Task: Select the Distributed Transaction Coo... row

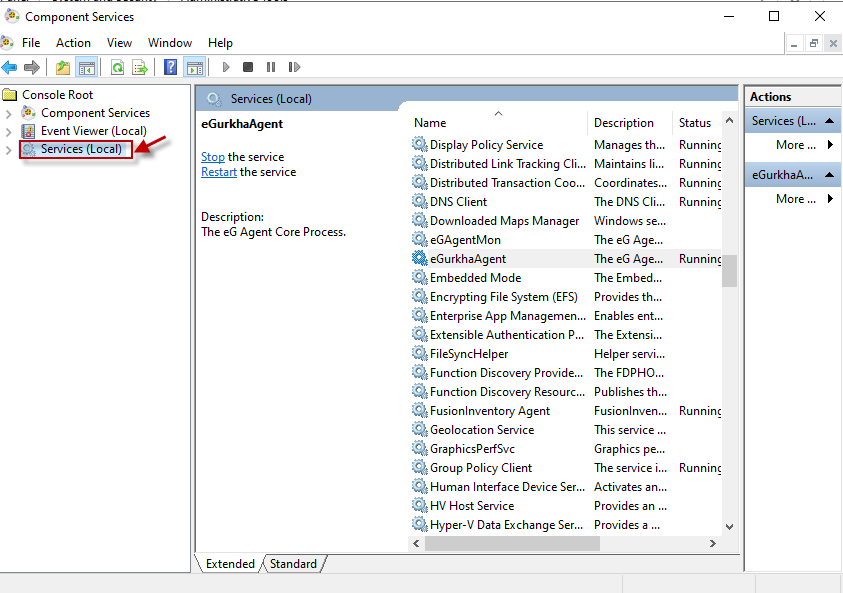Action: point(566,182)
